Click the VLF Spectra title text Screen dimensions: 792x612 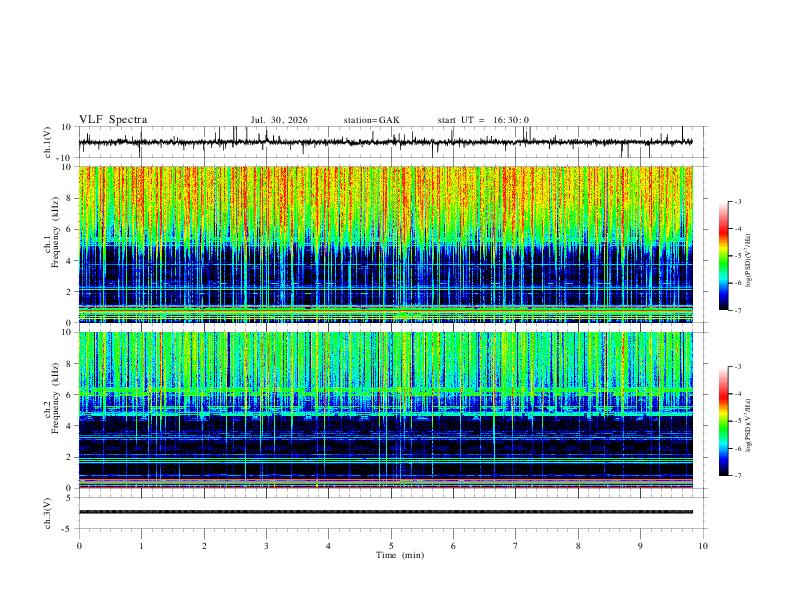(113, 119)
